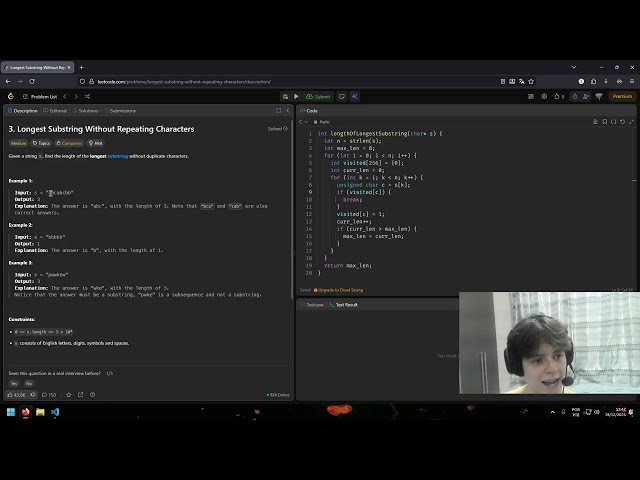Switch to the Testcase tab

(312, 305)
